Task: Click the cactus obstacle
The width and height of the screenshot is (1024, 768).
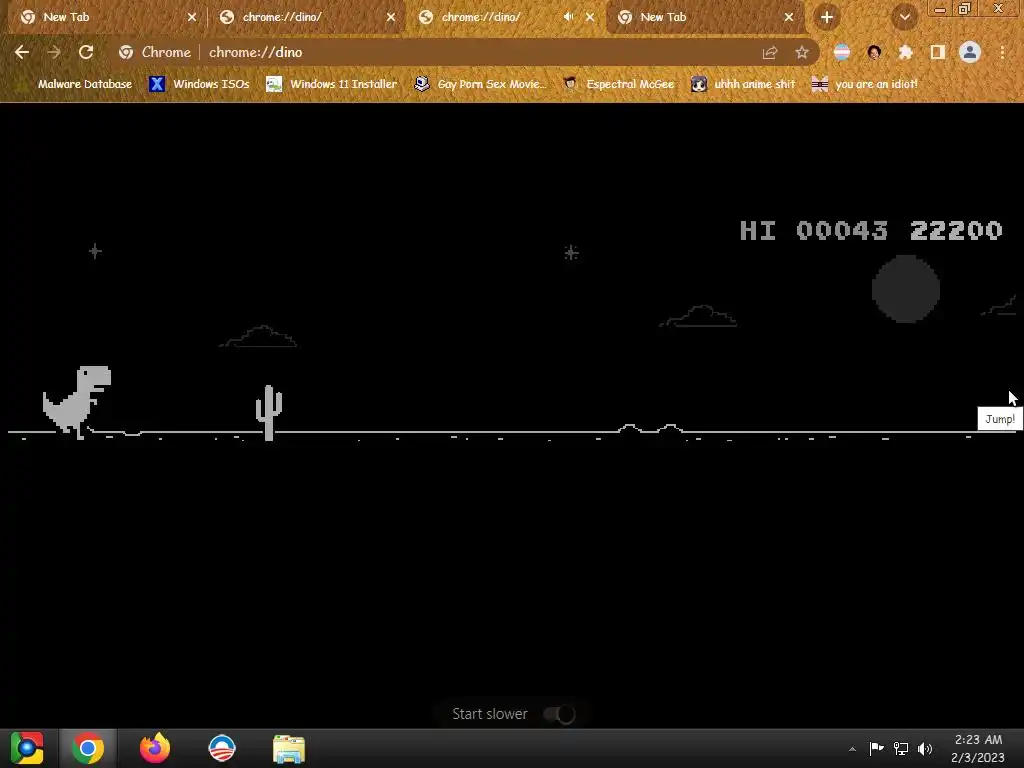Action: 268,412
